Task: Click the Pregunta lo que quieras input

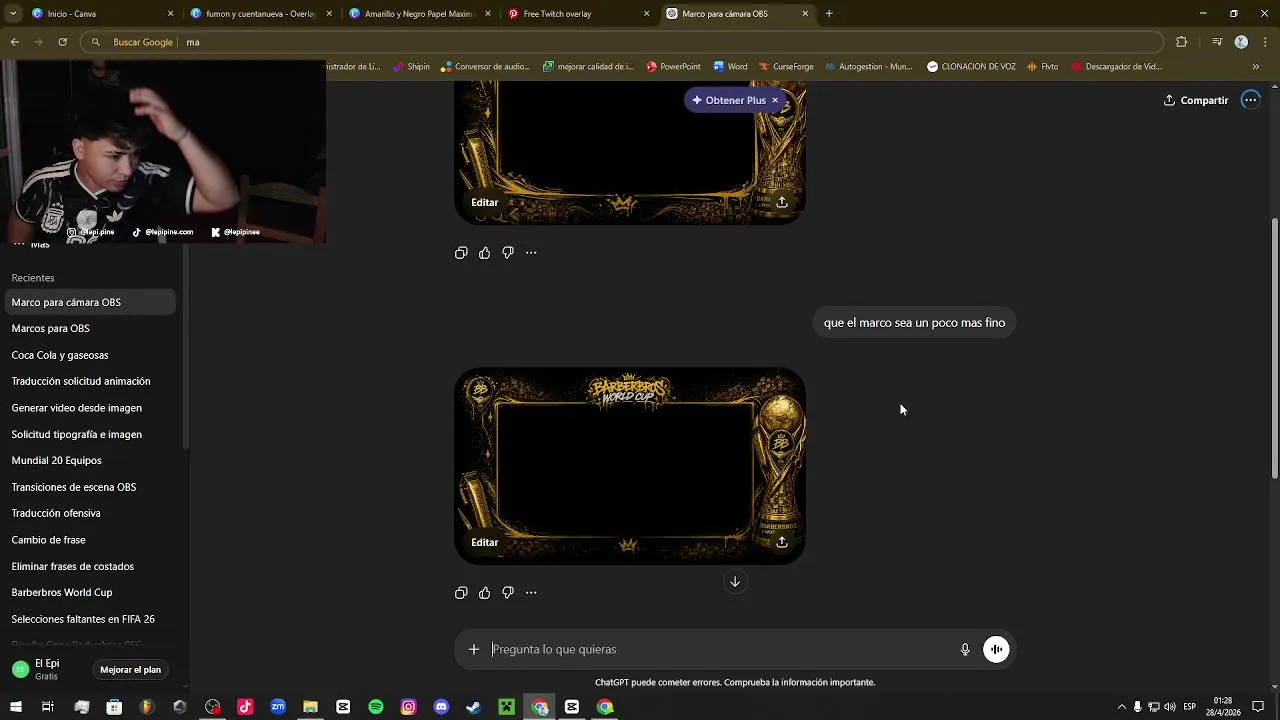Action: 720,649
